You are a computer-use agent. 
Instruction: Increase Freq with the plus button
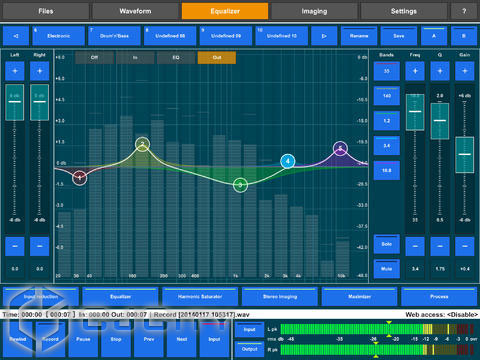(415, 71)
